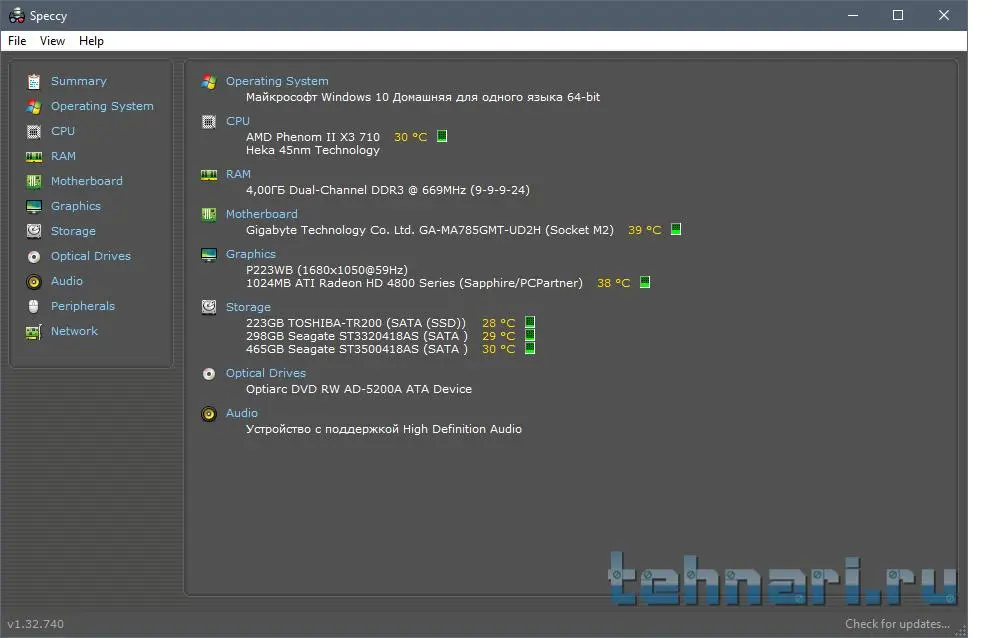Click the Audio speaker icon in sidebar

point(34,282)
